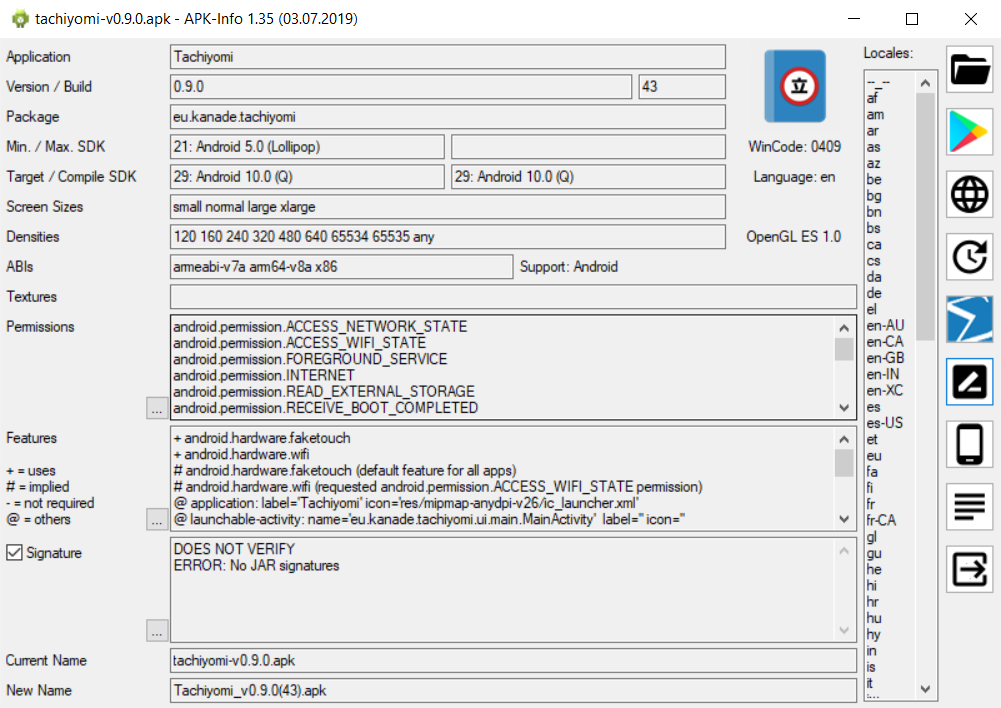Click the Compile SDK field
The image size is (1001, 708).
pyautogui.click(x=588, y=177)
